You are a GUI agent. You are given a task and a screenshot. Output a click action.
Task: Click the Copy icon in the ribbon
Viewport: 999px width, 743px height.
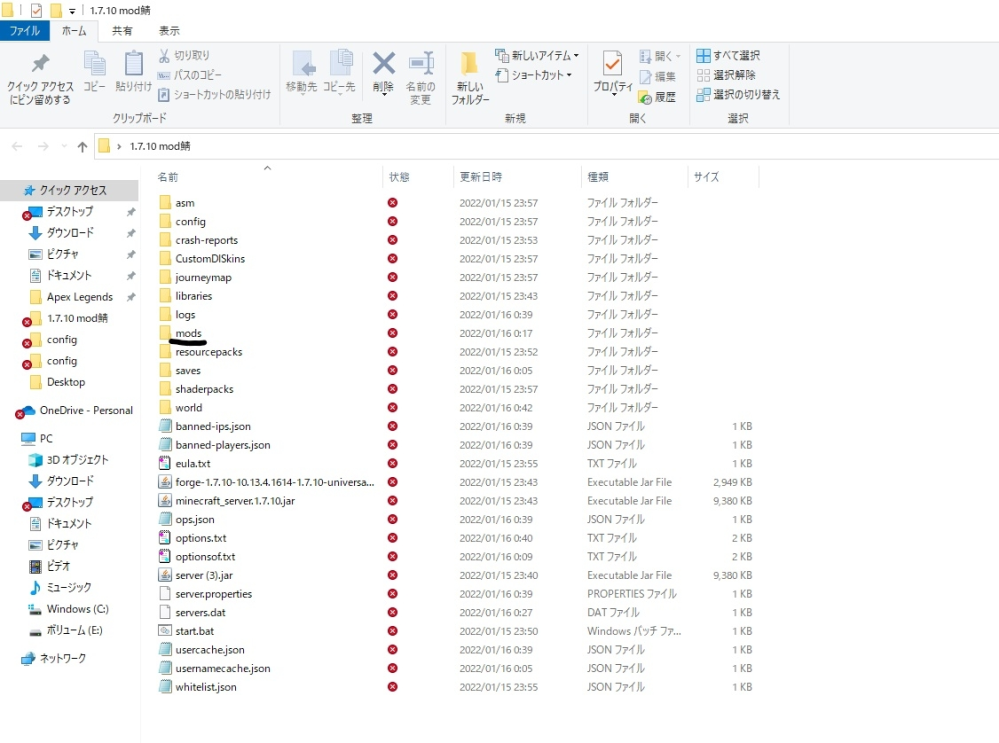(x=94, y=64)
